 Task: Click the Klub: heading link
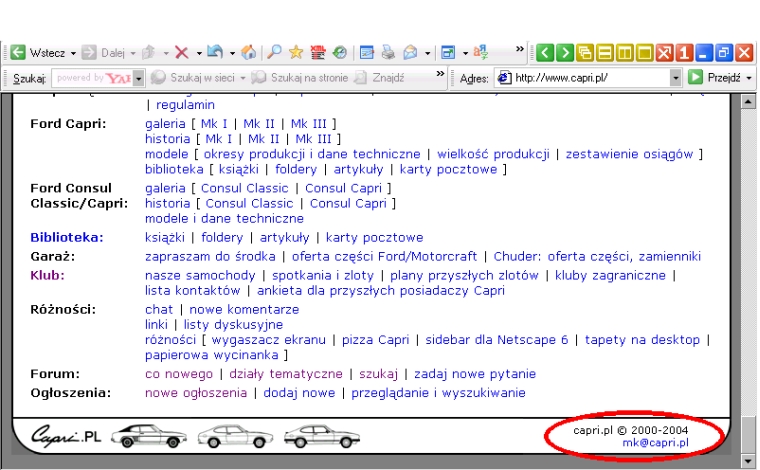click(x=48, y=275)
